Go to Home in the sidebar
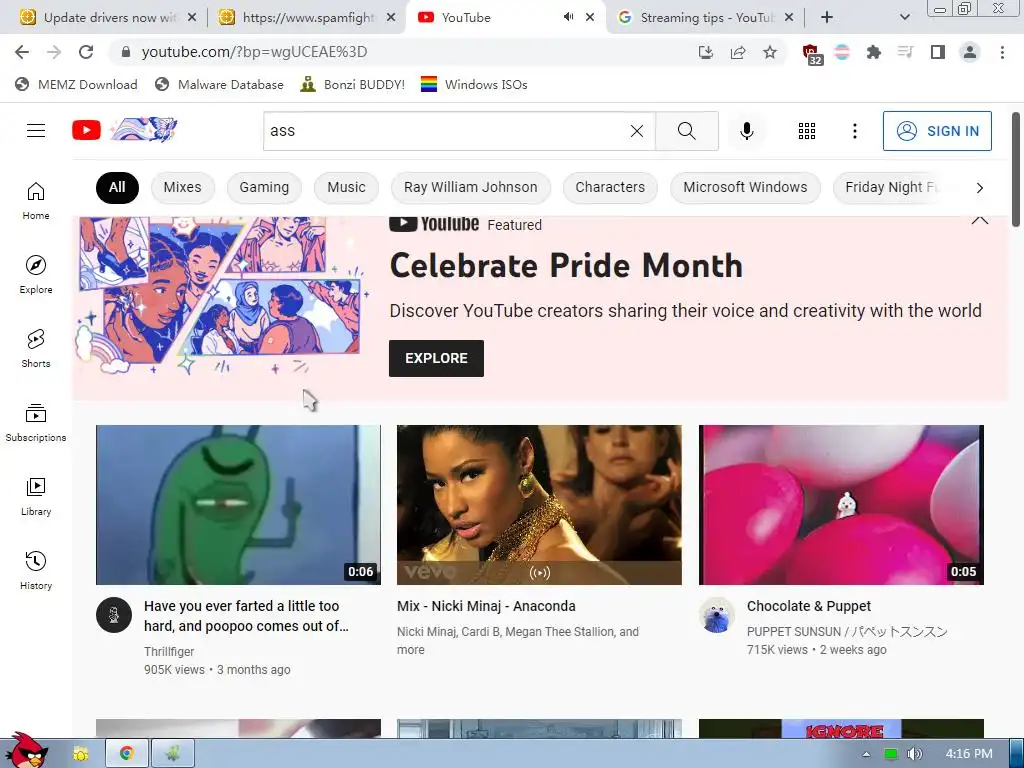The image size is (1024, 768). (36, 200)
